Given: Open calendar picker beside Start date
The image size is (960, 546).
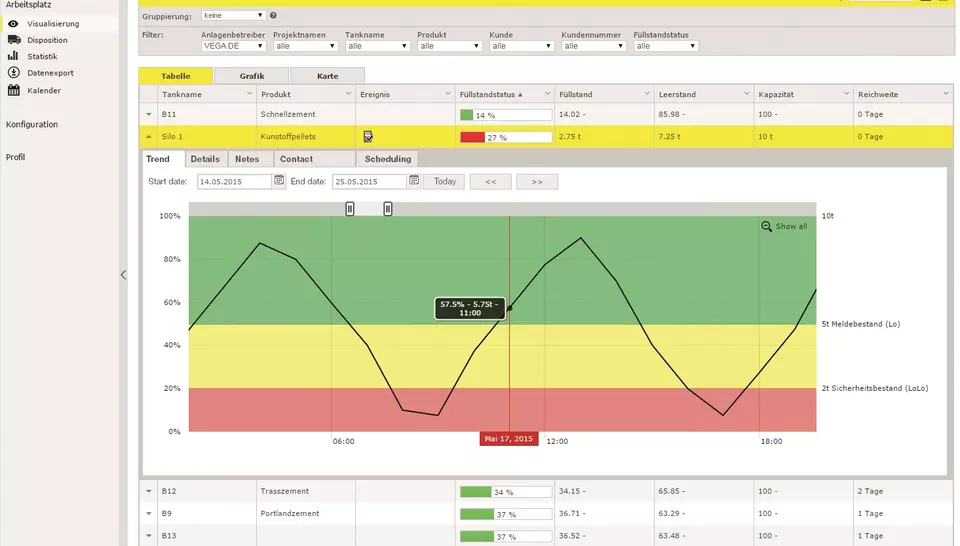Looking at the screenshot, I should (278, 181).
